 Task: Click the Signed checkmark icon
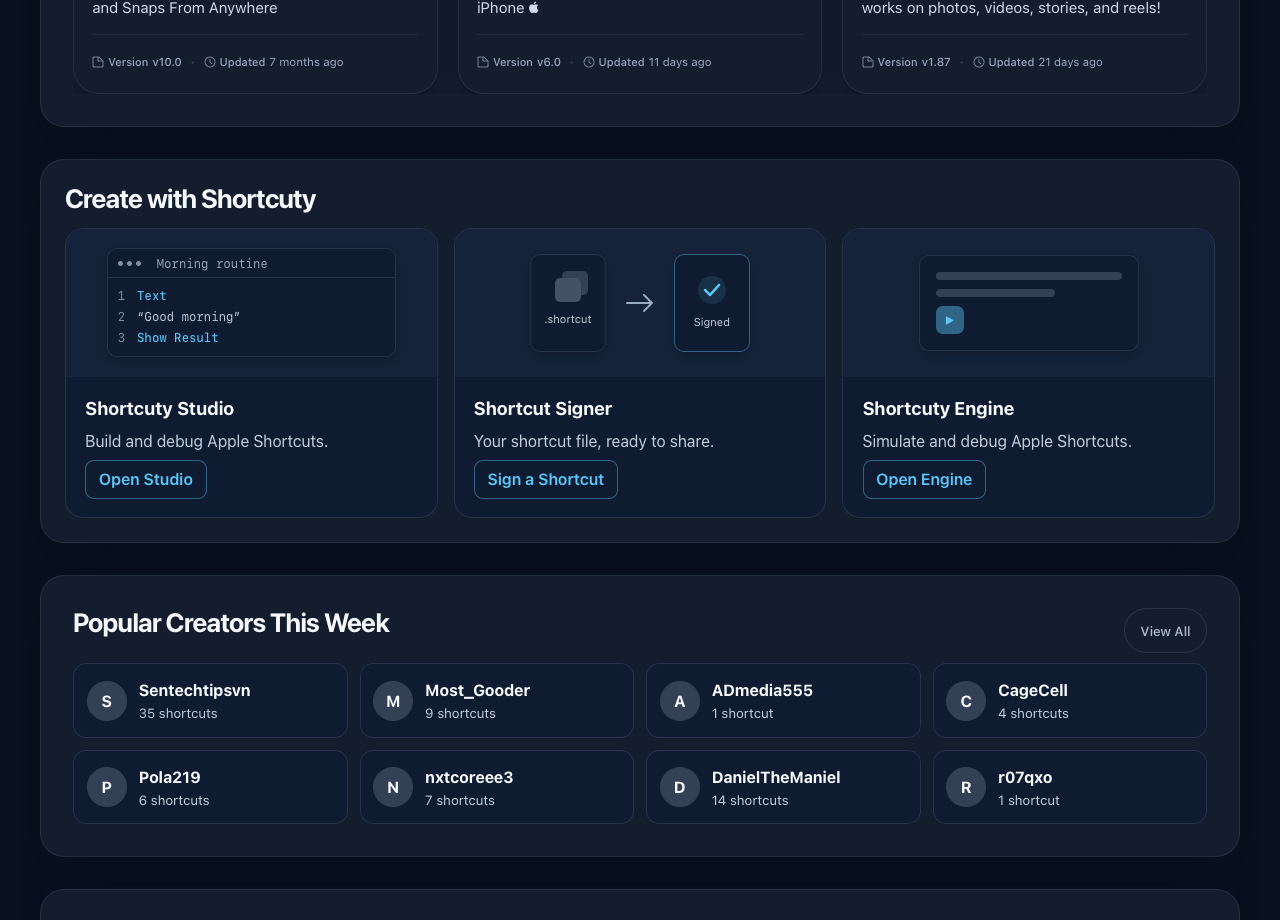point(712,290)
